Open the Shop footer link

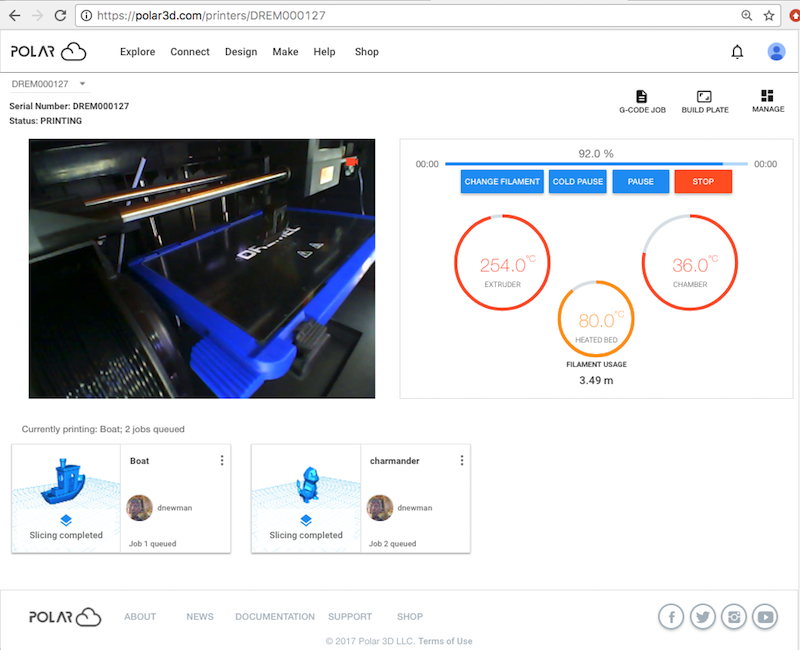tap(410, 617)
